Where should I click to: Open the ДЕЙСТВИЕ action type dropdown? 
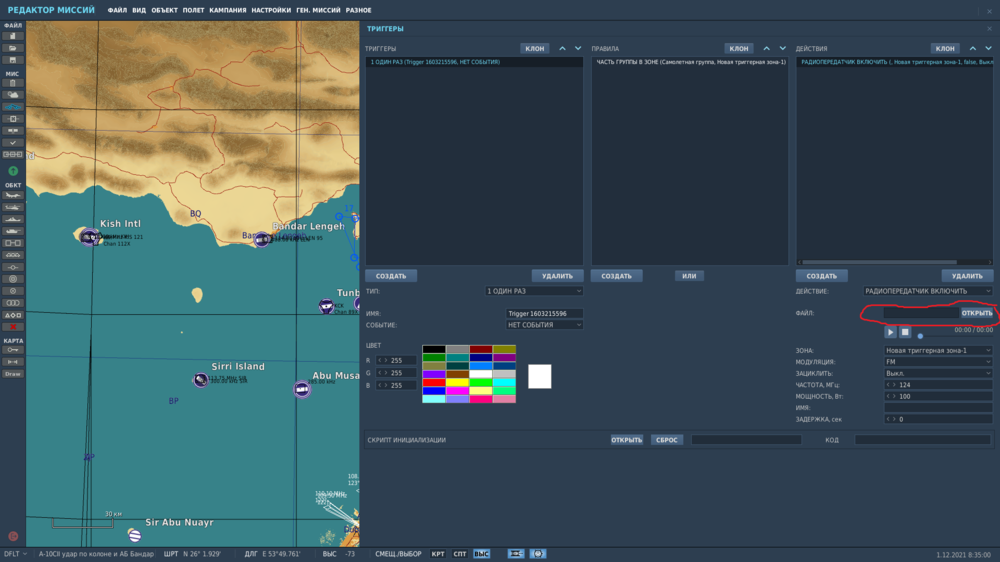pyautogui.click(x=927, y=291)
